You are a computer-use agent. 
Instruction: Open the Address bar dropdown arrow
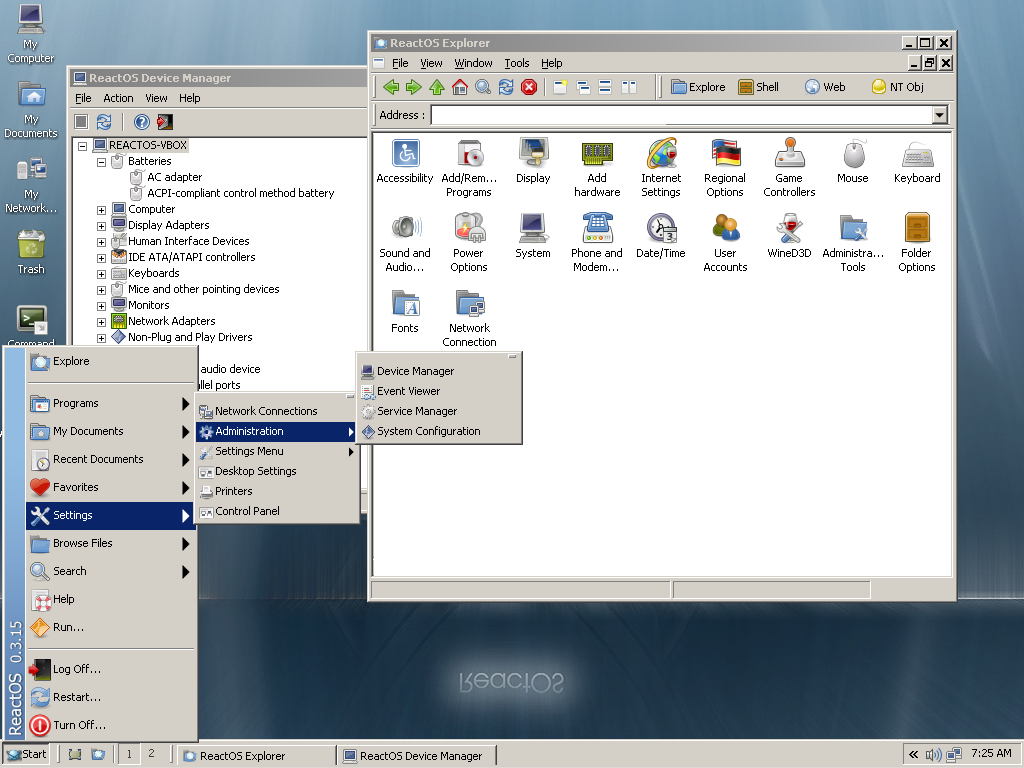[x=939, y=115]
